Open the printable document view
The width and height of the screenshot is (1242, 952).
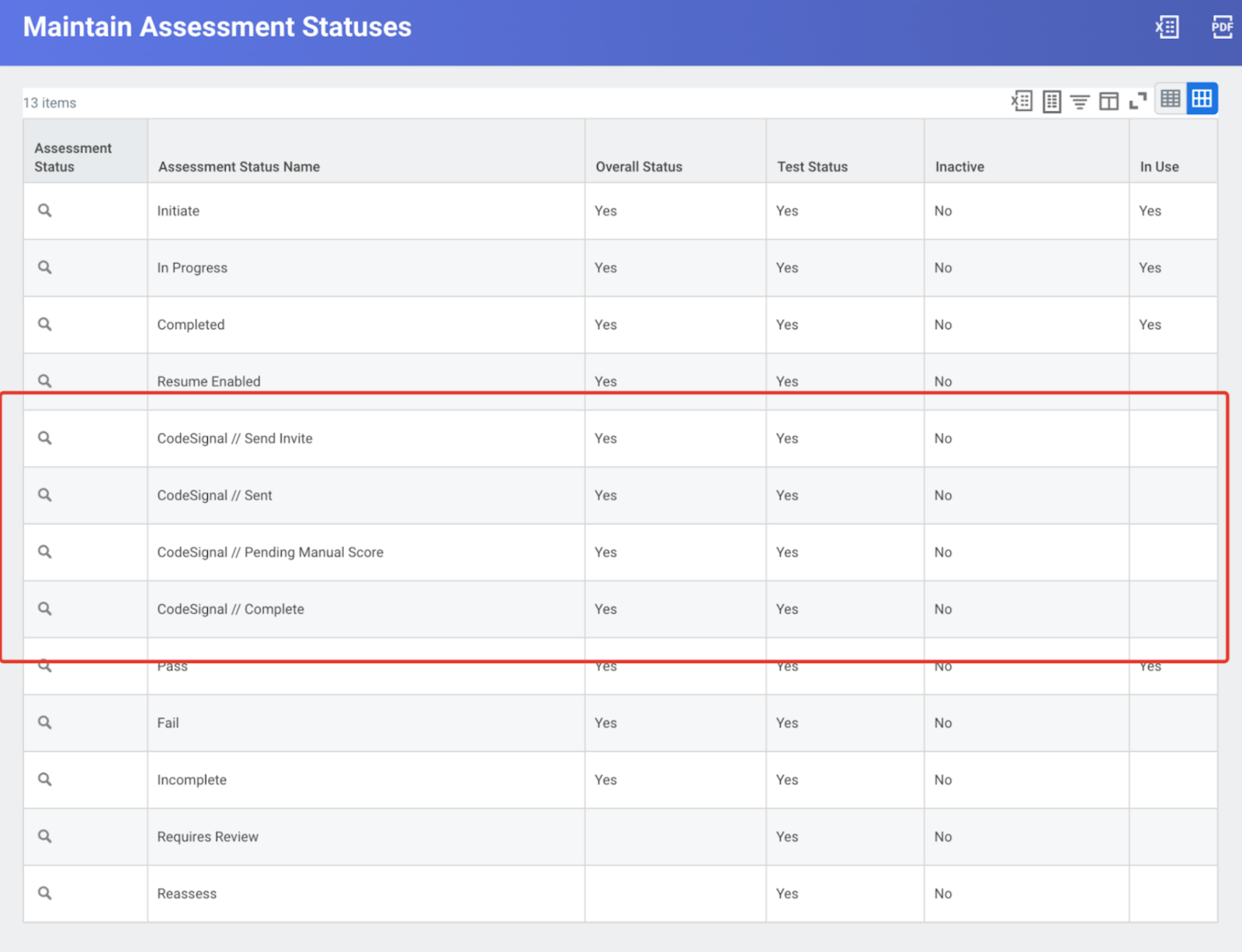tap(1051, 100)
